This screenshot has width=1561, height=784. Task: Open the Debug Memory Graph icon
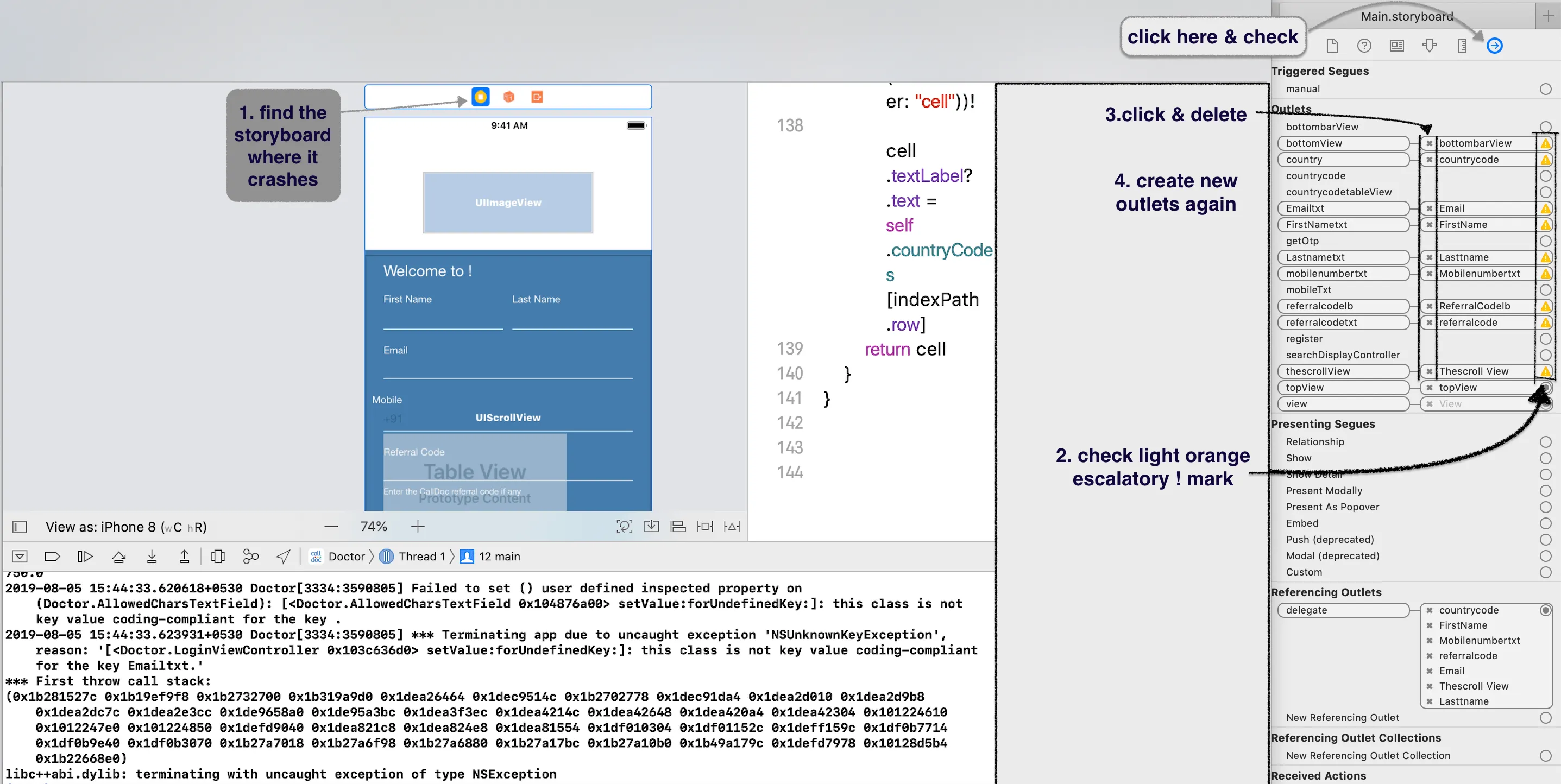(x=250, y=556)
